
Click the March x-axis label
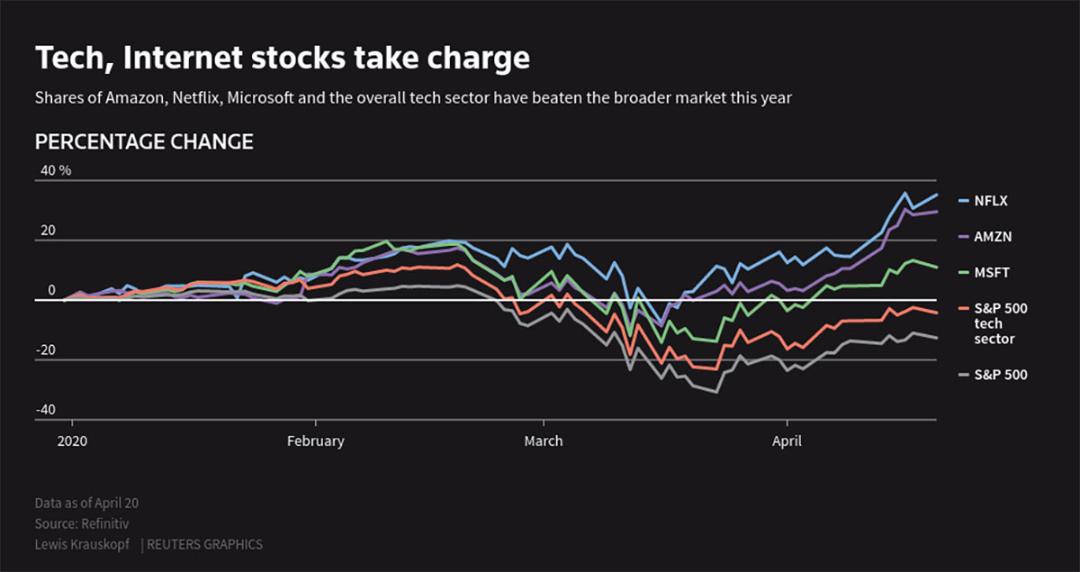click(x=543, y=441)
